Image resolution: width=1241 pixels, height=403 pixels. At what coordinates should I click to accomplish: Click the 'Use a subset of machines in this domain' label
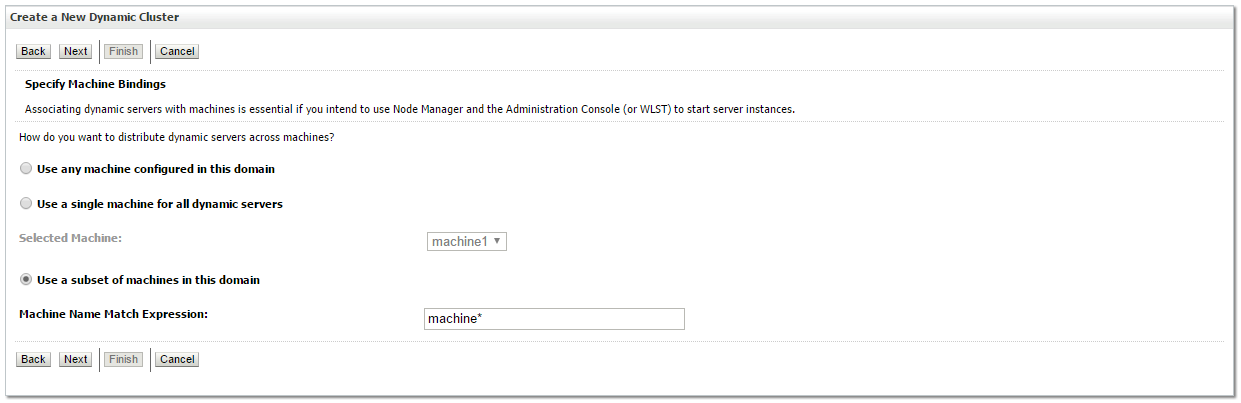pyautogui.click(x=148, y=280)
